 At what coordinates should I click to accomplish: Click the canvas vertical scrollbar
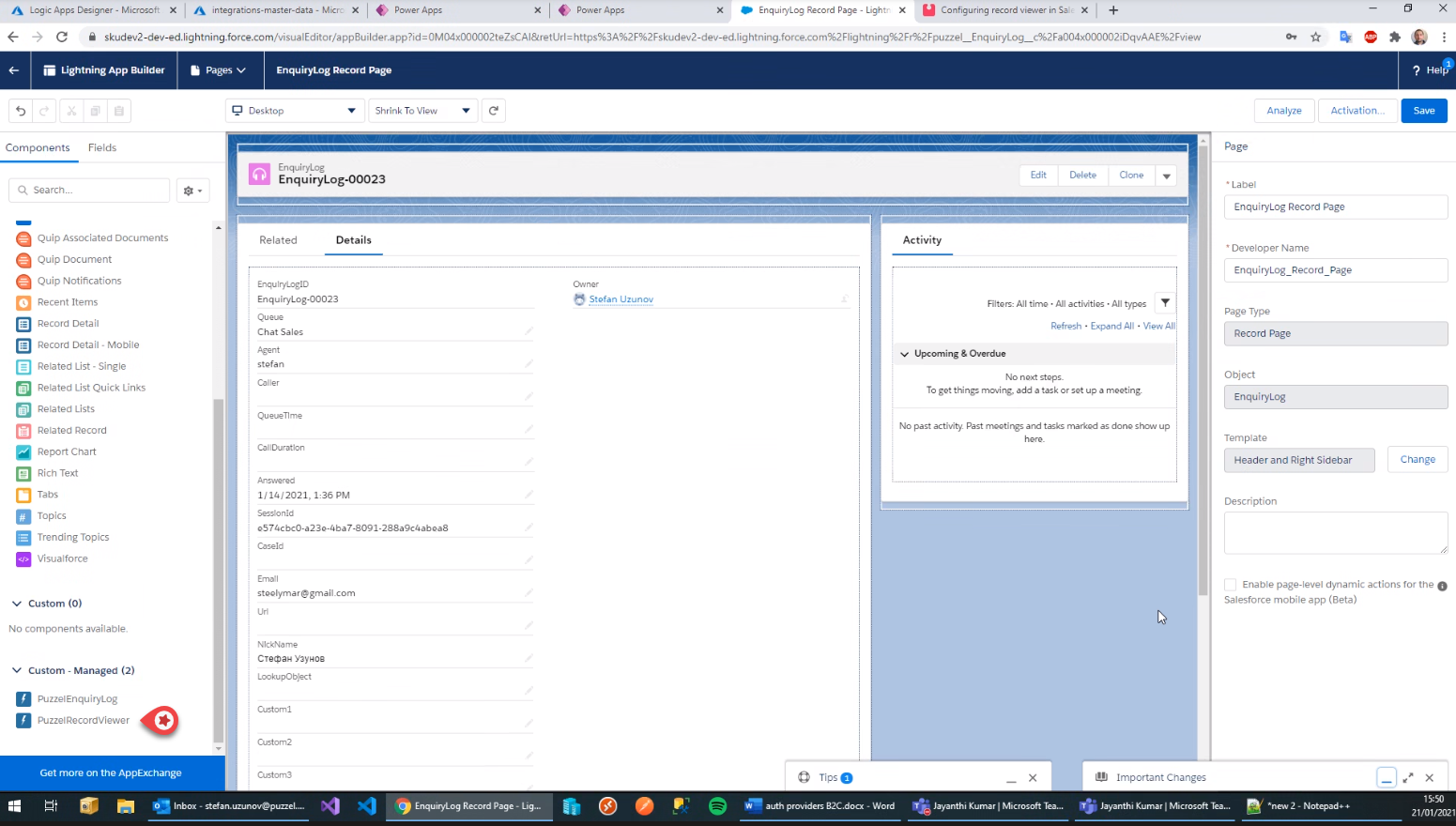pos(1203,375)
